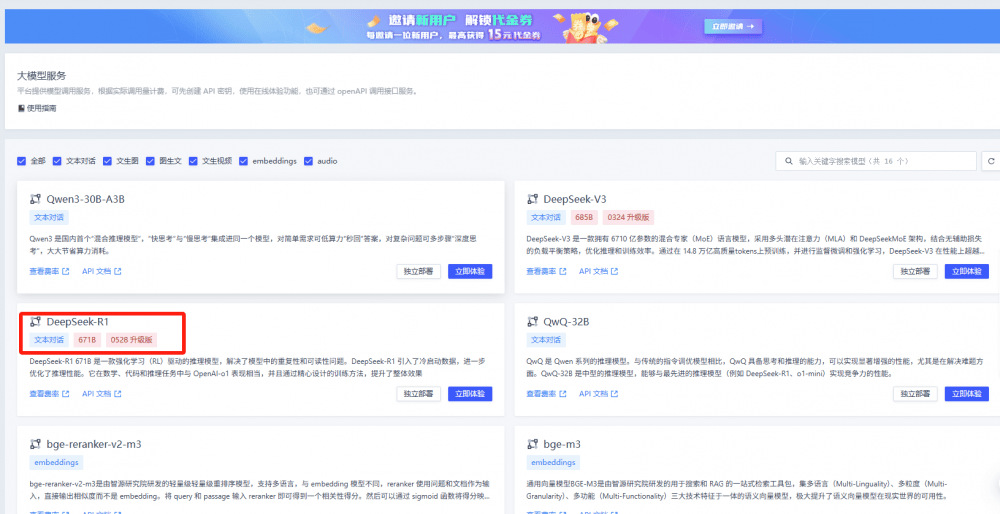The height and width of the screenshot is (514, 1000).
Task: Open API 文档 link under Qwen3-30B-A3B
Action: click(101, 271)
